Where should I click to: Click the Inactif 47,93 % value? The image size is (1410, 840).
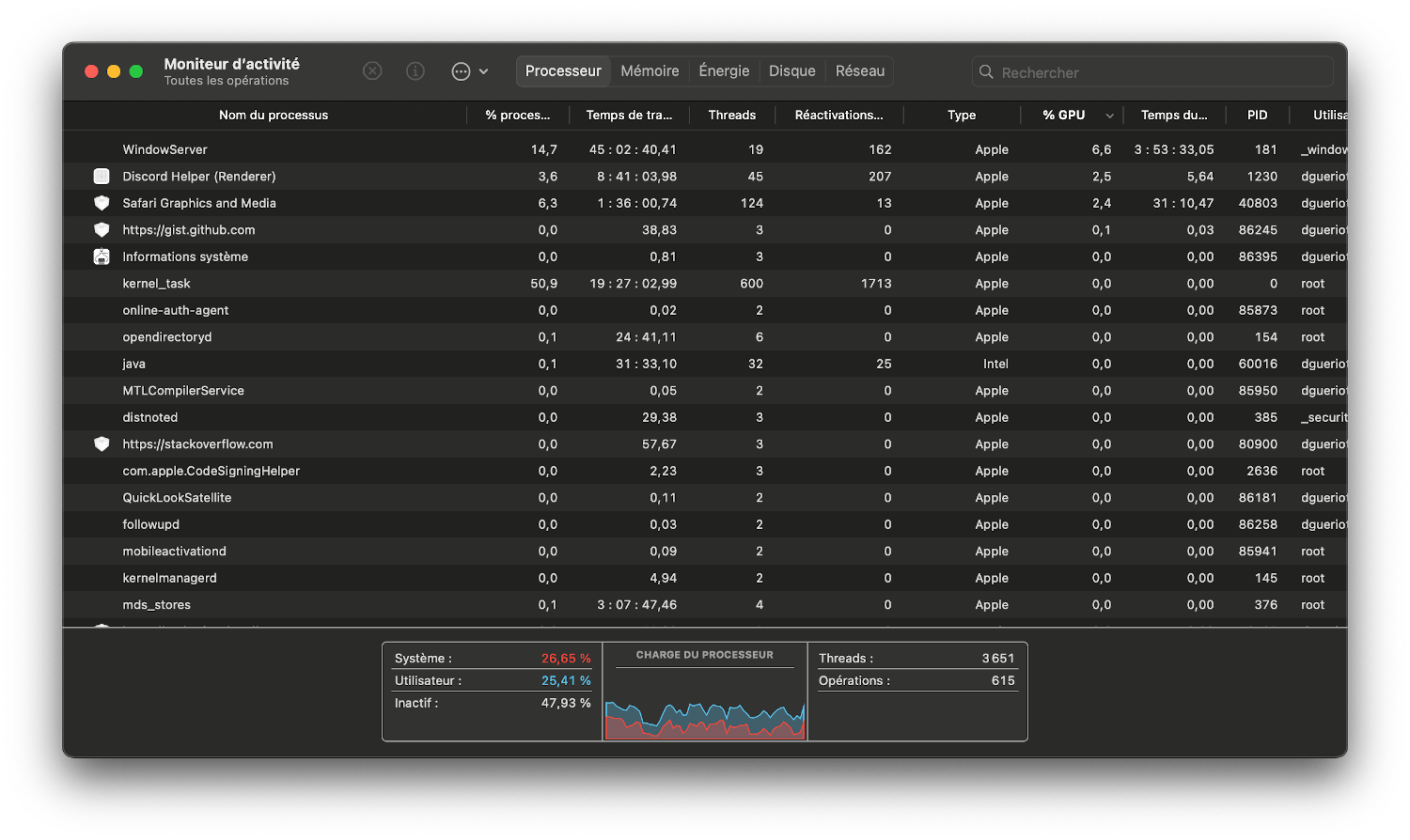566,703
